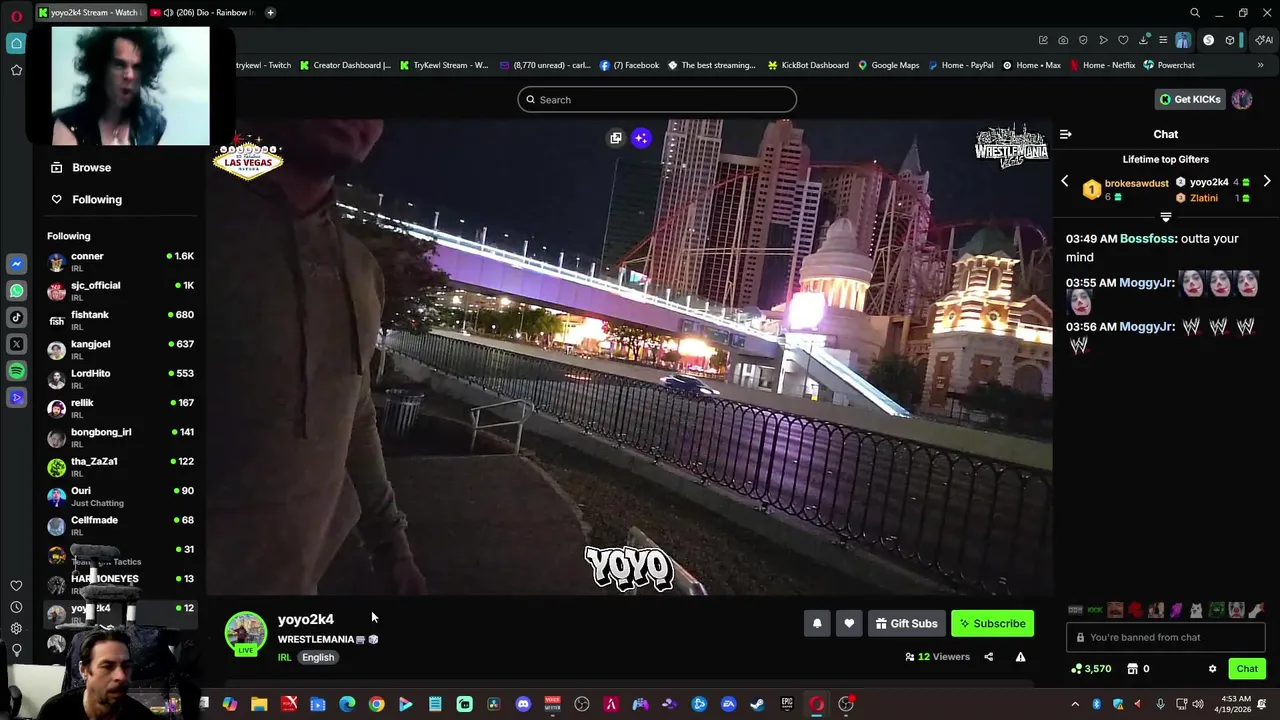Click the Gift Subs button
The width and height of the screenshot is (1280, 720).
tap(906, 623)
